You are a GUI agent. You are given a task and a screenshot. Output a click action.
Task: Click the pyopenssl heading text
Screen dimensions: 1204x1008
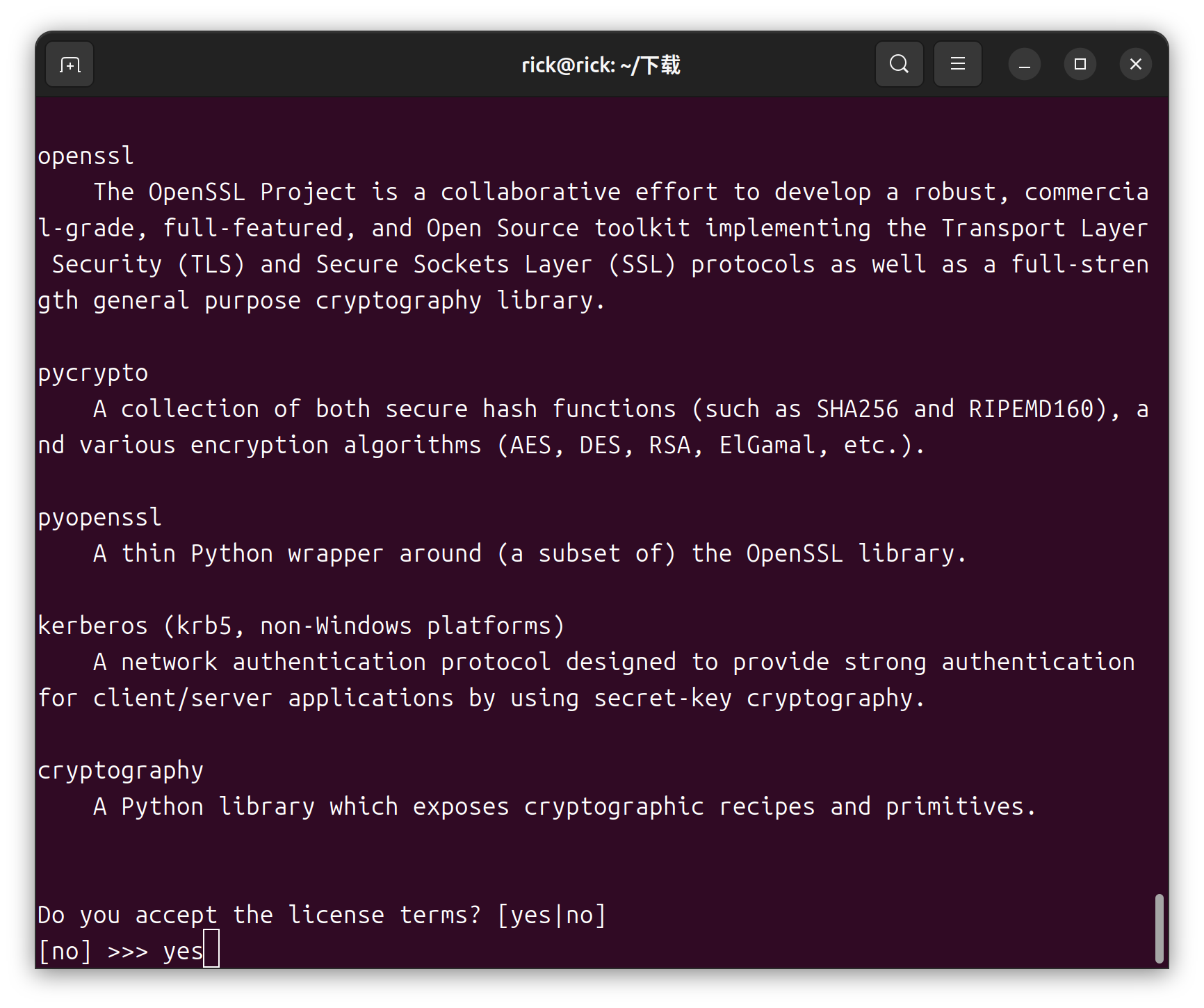(99, 518)
